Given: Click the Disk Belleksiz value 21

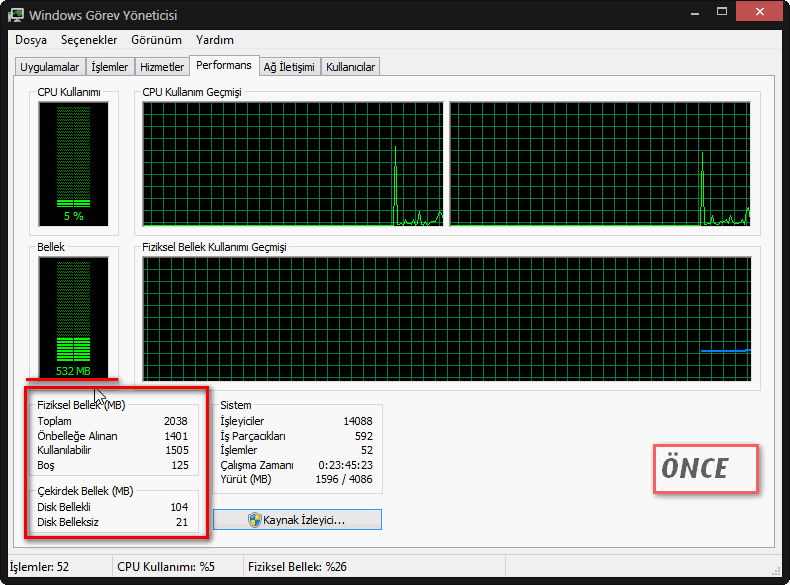Looking at the screenshot, I should click(x=182, y=522).
